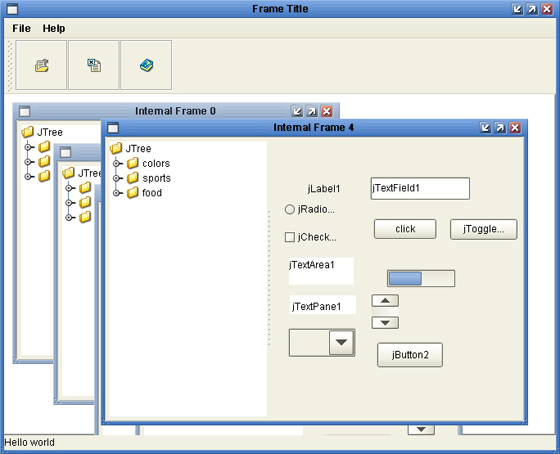Viewport: 560px width, 454px height.
Task: Expand third child node in untitled middle frame tree
Action: [69, 217]
